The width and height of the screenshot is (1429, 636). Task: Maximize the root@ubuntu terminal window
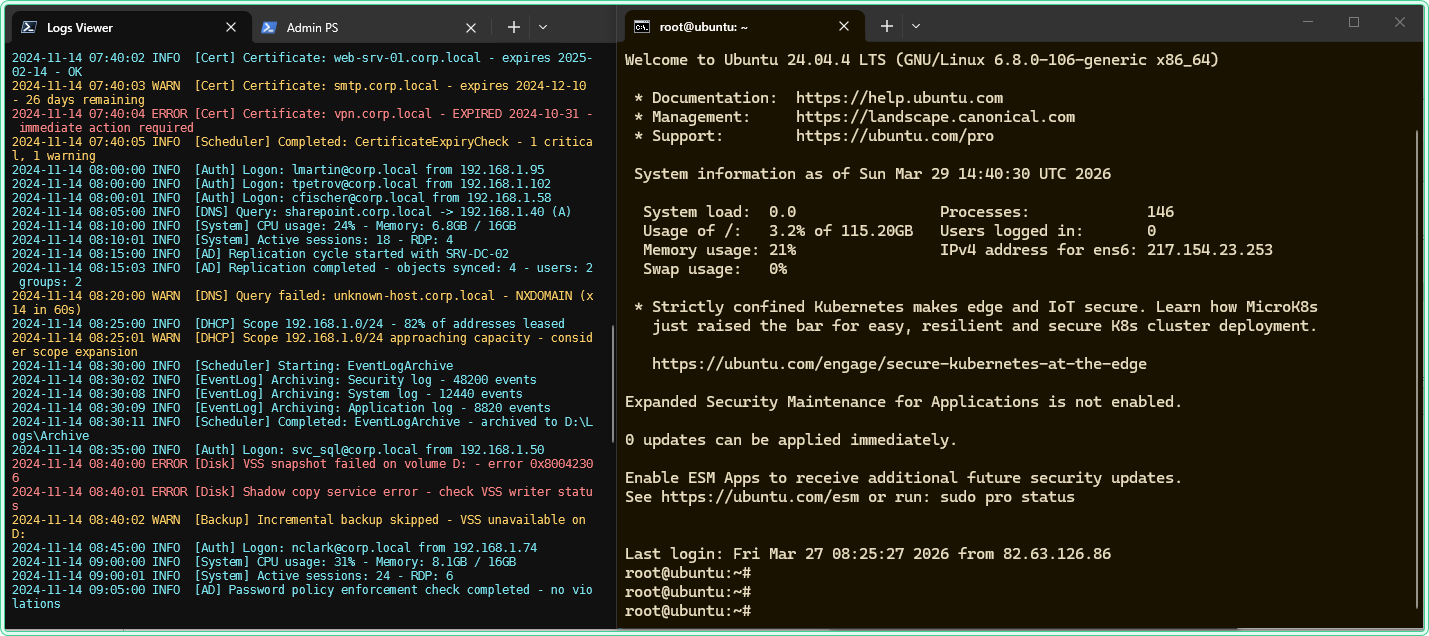point(1354,22)
